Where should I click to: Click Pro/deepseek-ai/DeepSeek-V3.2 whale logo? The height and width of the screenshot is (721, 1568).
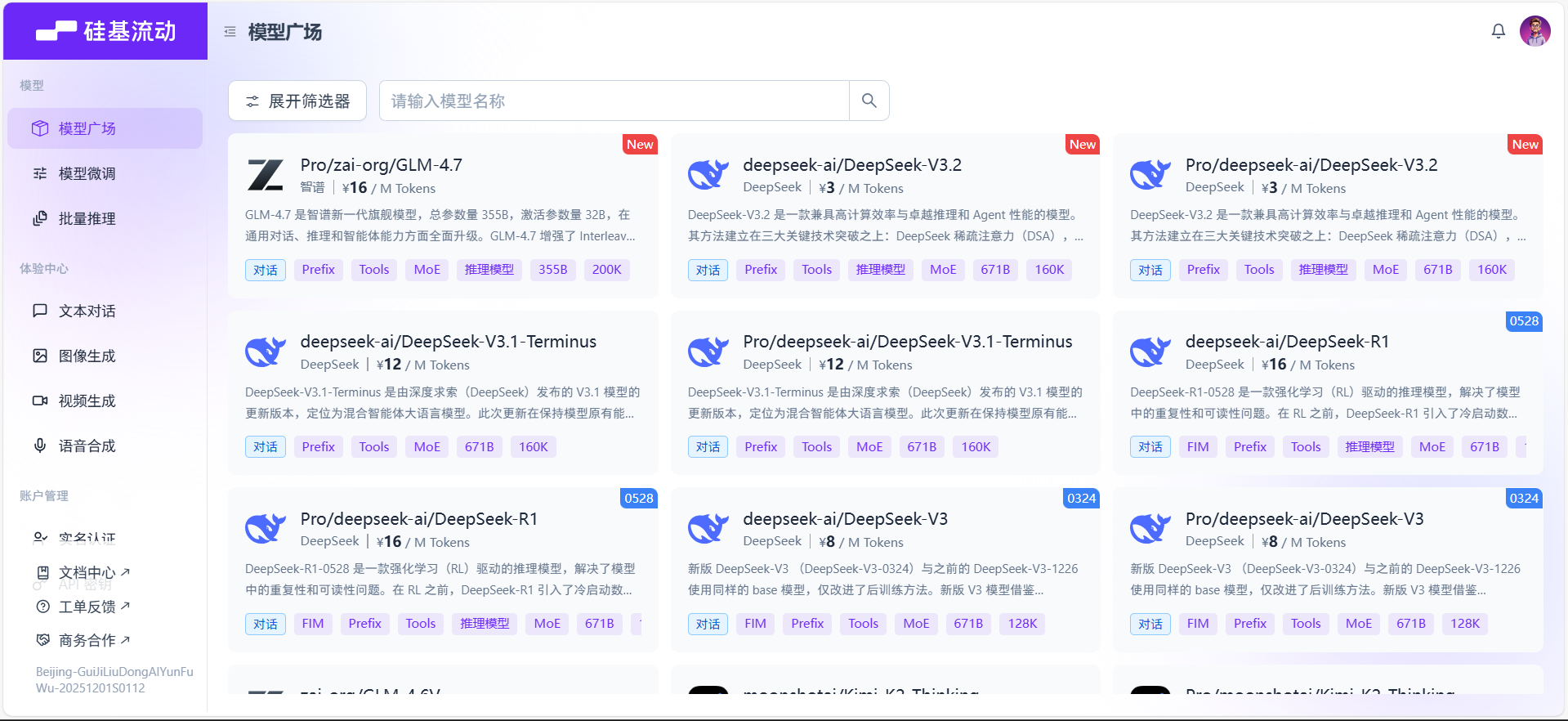[x=1150, y=174]
